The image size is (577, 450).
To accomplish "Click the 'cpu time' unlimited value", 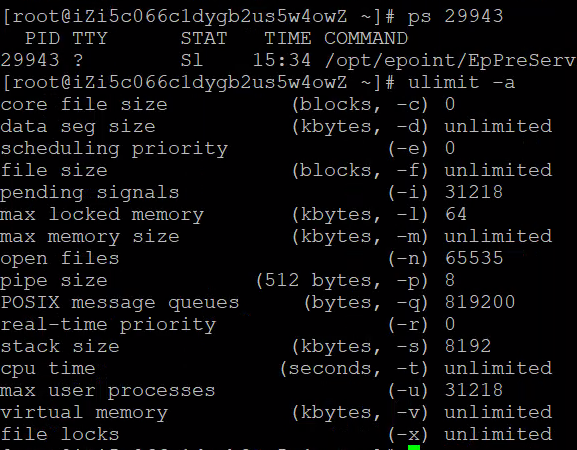I will tap(498, 368).
